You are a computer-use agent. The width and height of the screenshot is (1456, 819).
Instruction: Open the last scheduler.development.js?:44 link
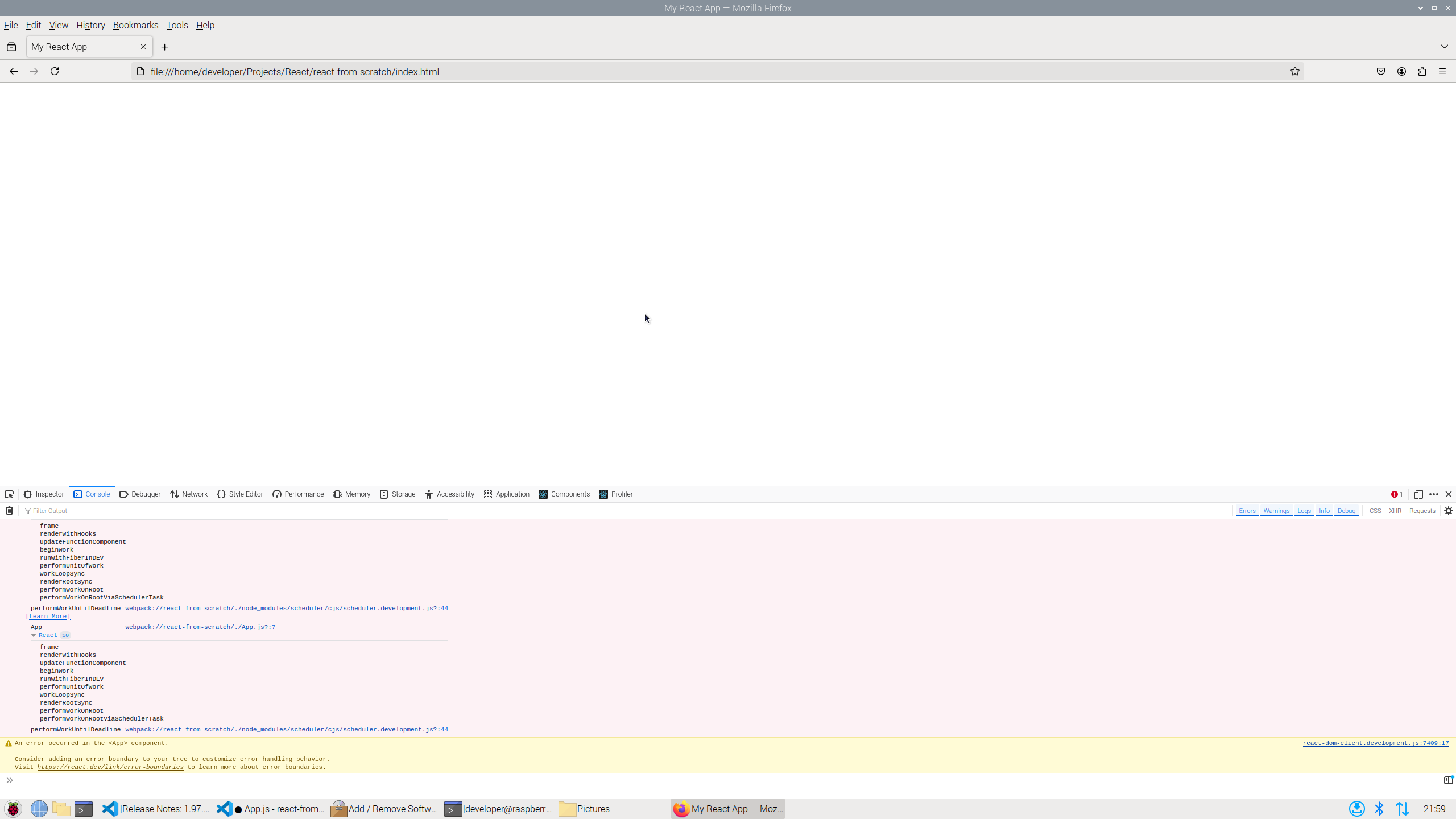(287, 730)
